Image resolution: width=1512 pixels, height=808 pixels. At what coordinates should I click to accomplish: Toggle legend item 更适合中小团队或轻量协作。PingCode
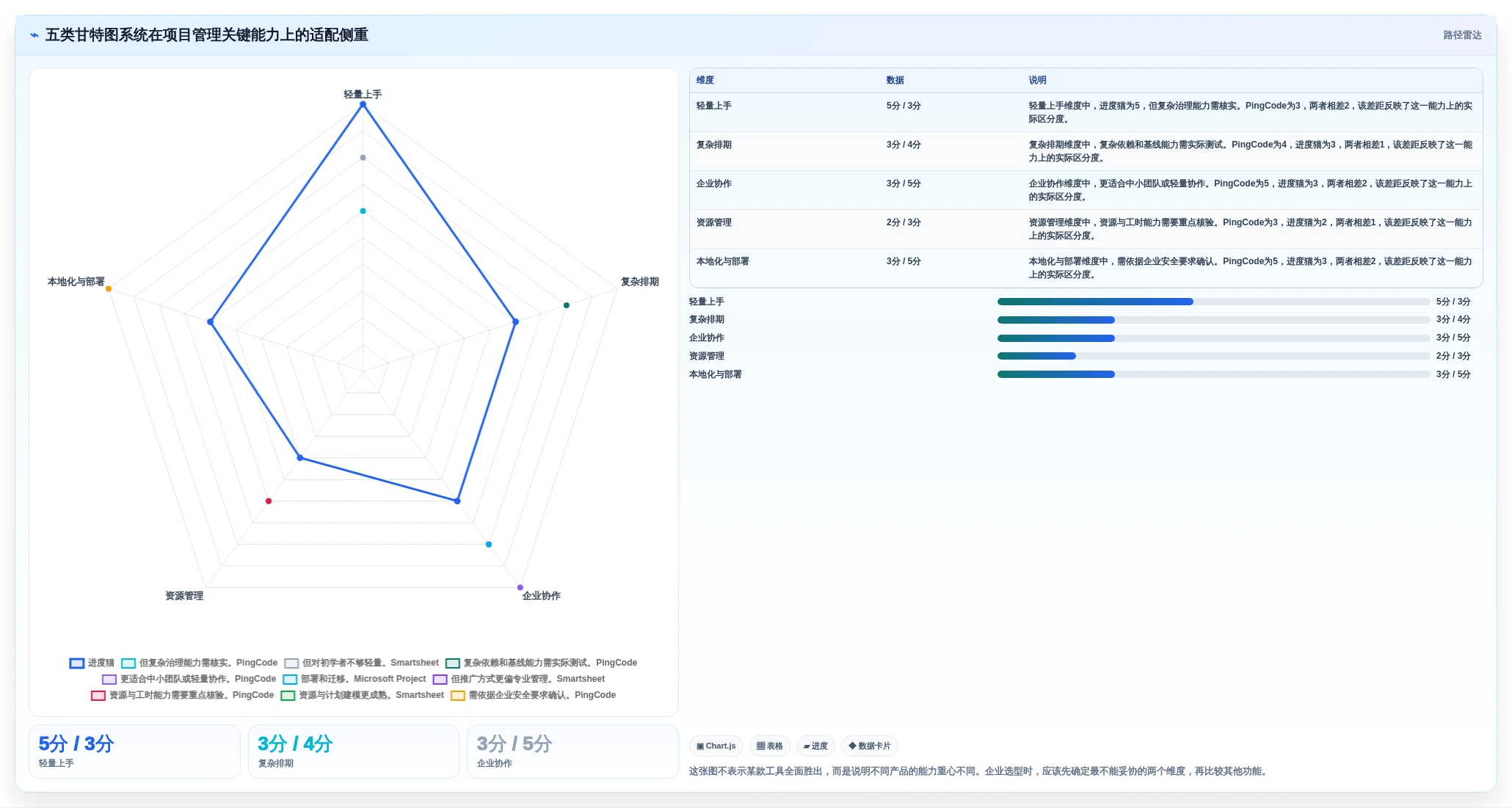click(189, 679)
